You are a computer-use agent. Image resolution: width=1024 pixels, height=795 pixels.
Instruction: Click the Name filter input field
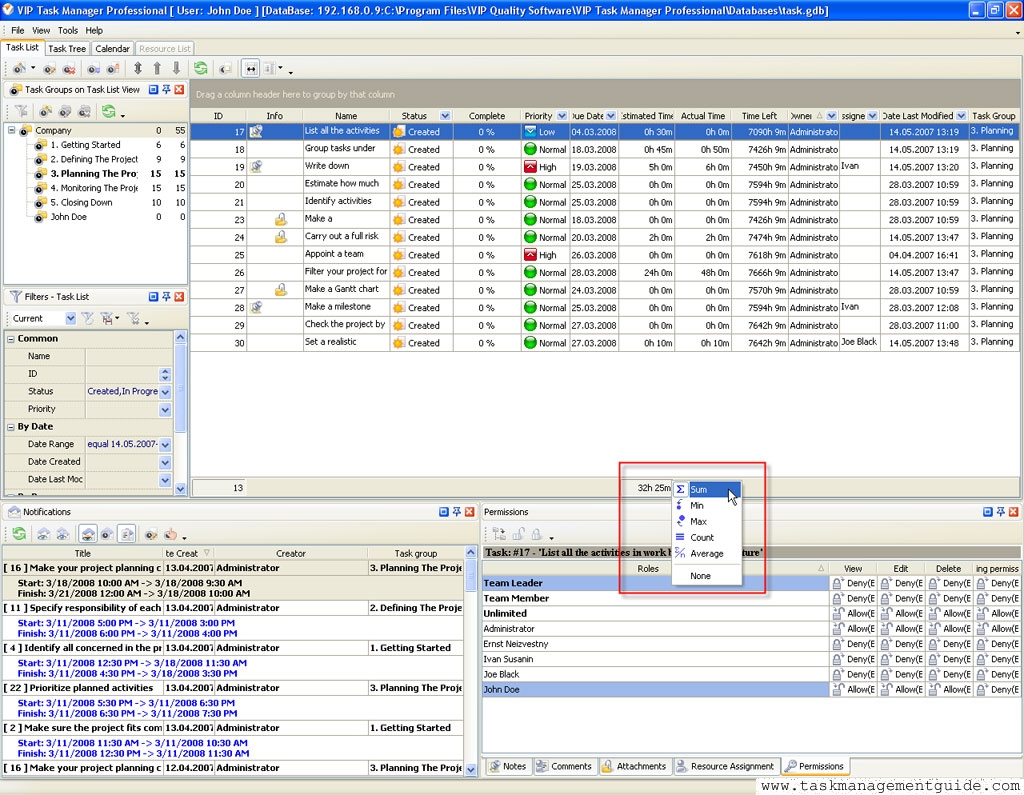tap(129, 356)
